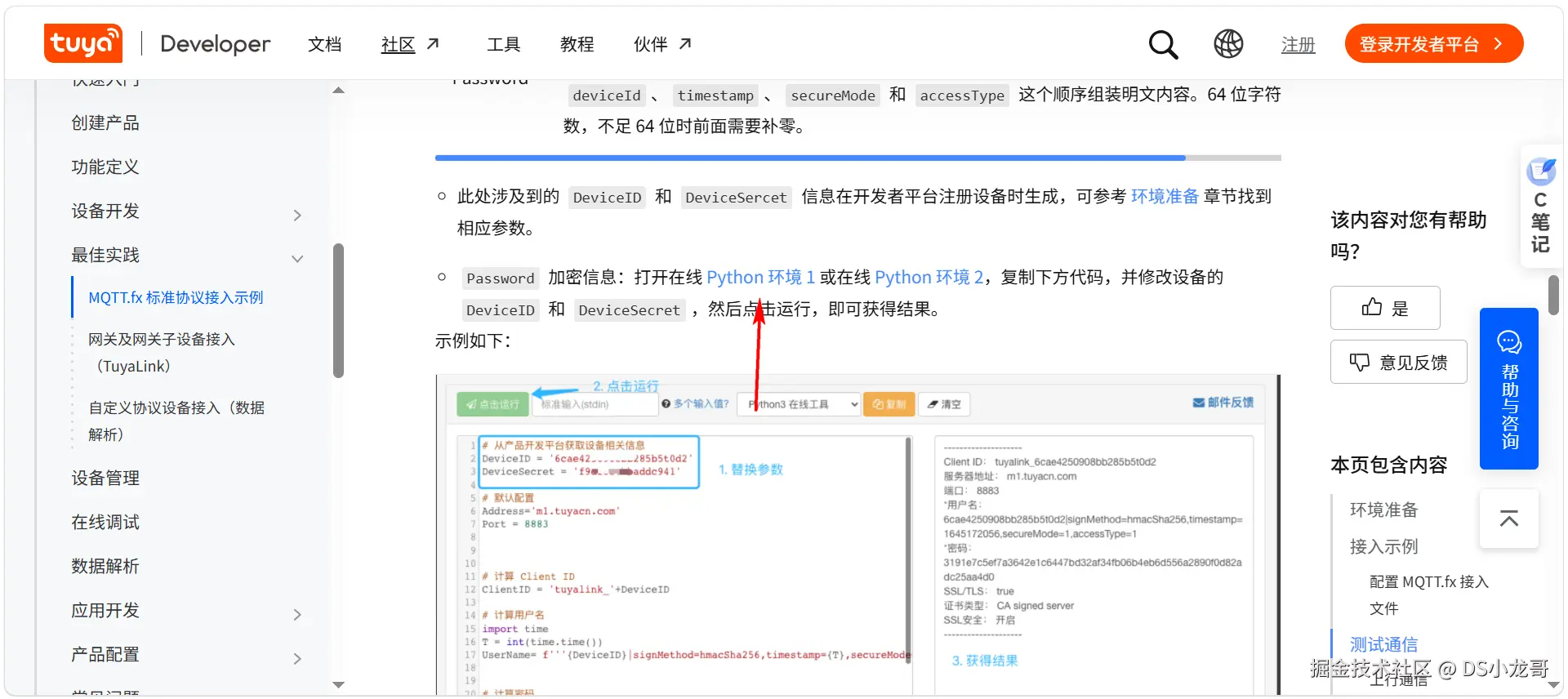
Task: Open the 工具 menu
Action: (503, 44)
